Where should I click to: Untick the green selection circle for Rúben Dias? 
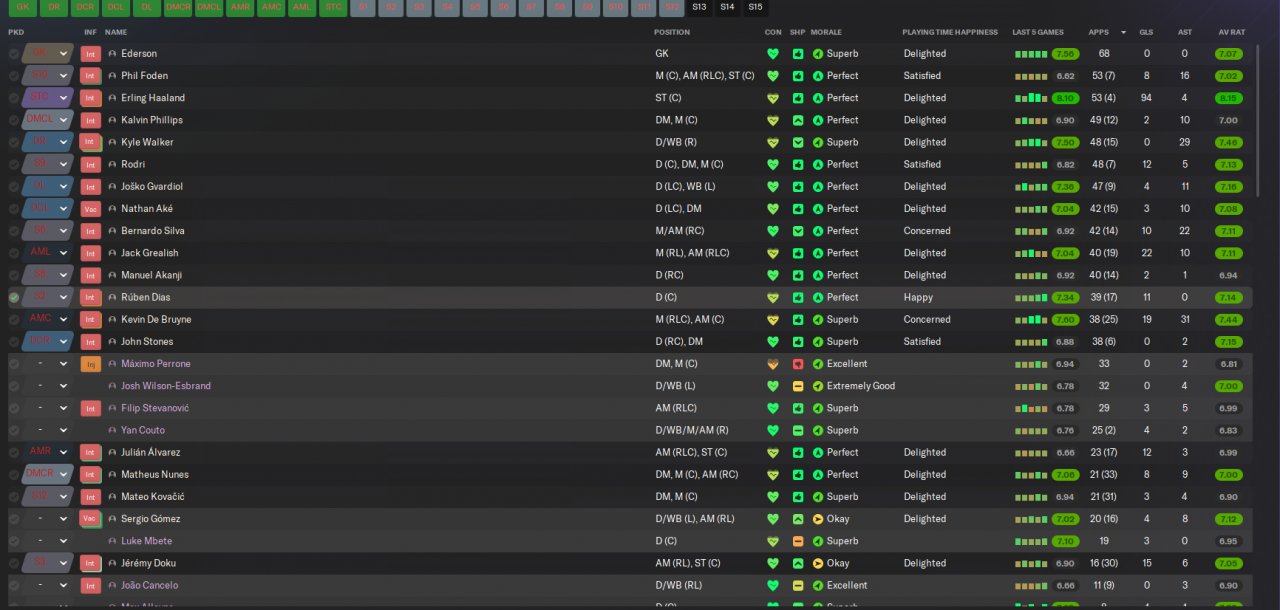click(x=14, y=298)
